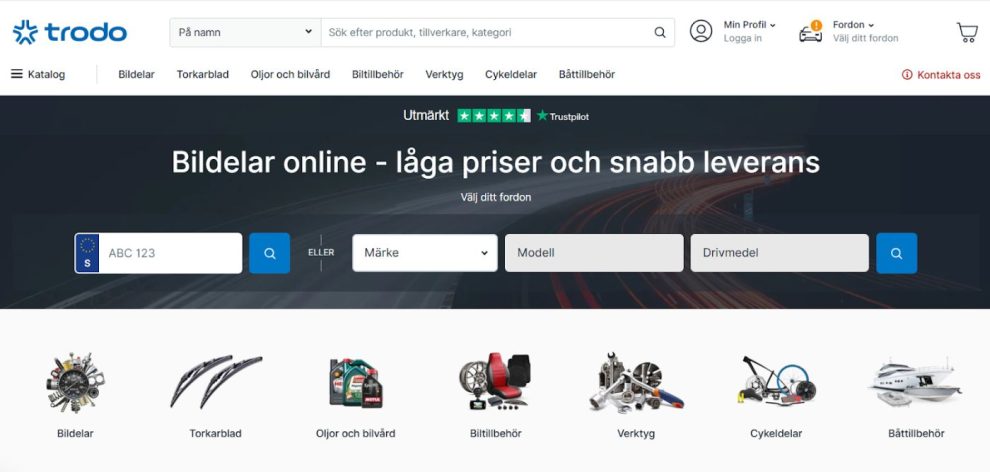Open Verktyg in the navigation bar

pyautogui.click(x=444, y=74)
